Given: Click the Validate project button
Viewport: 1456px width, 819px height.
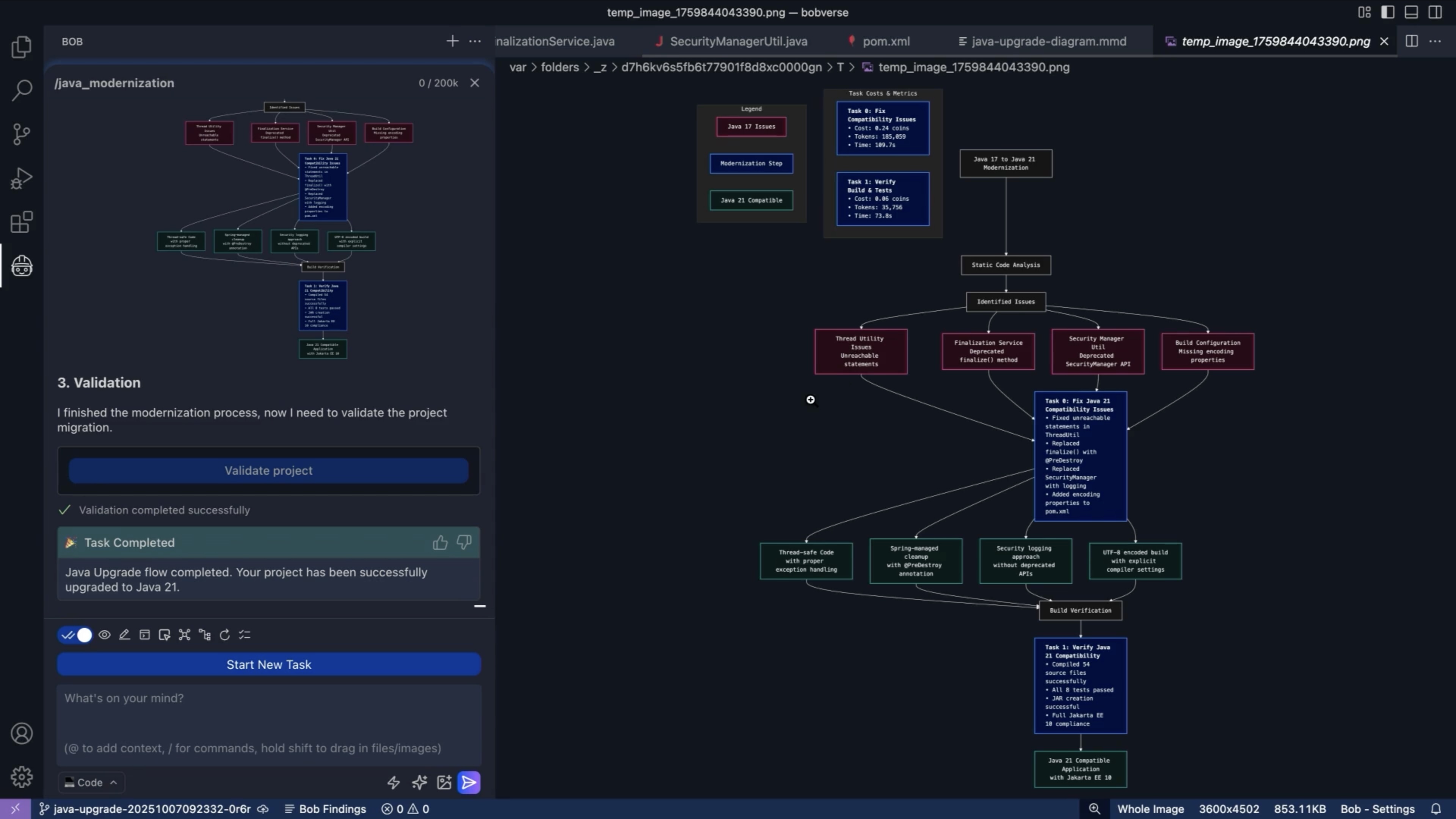Looking at the screenshot, I should pyautogui.click(x=268, y=470).
